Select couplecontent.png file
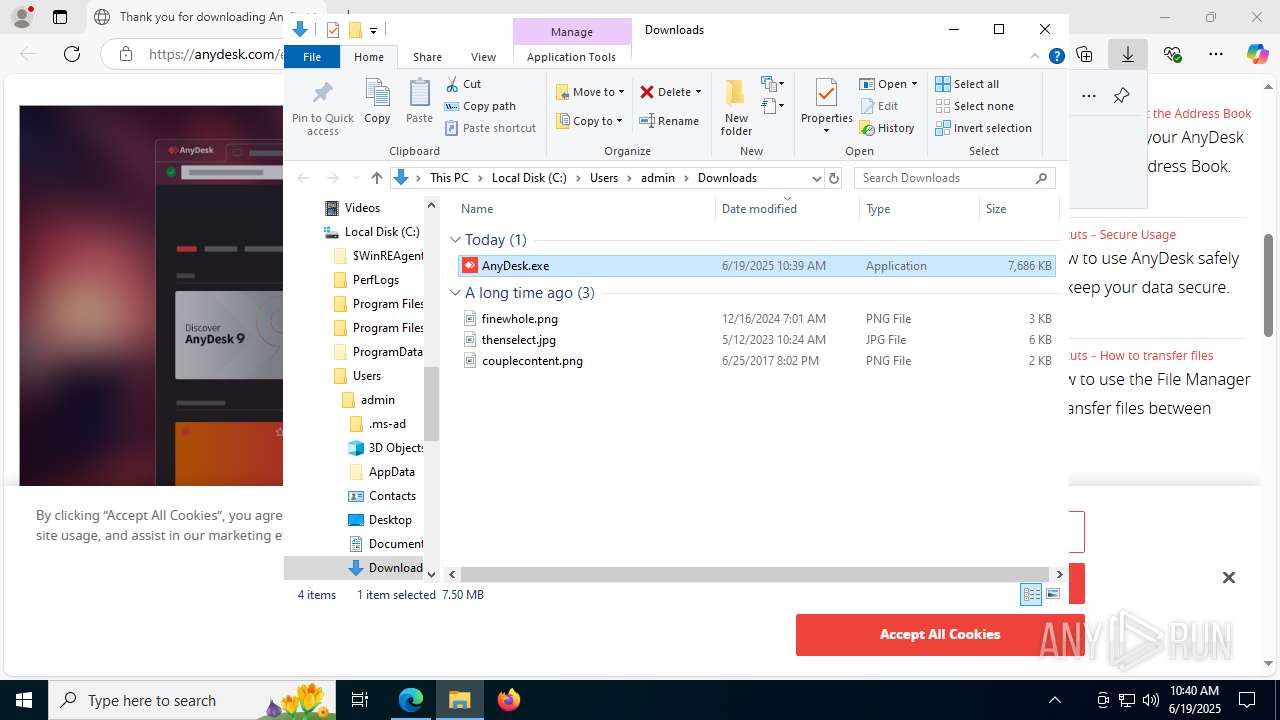 (x=757, y=361)
